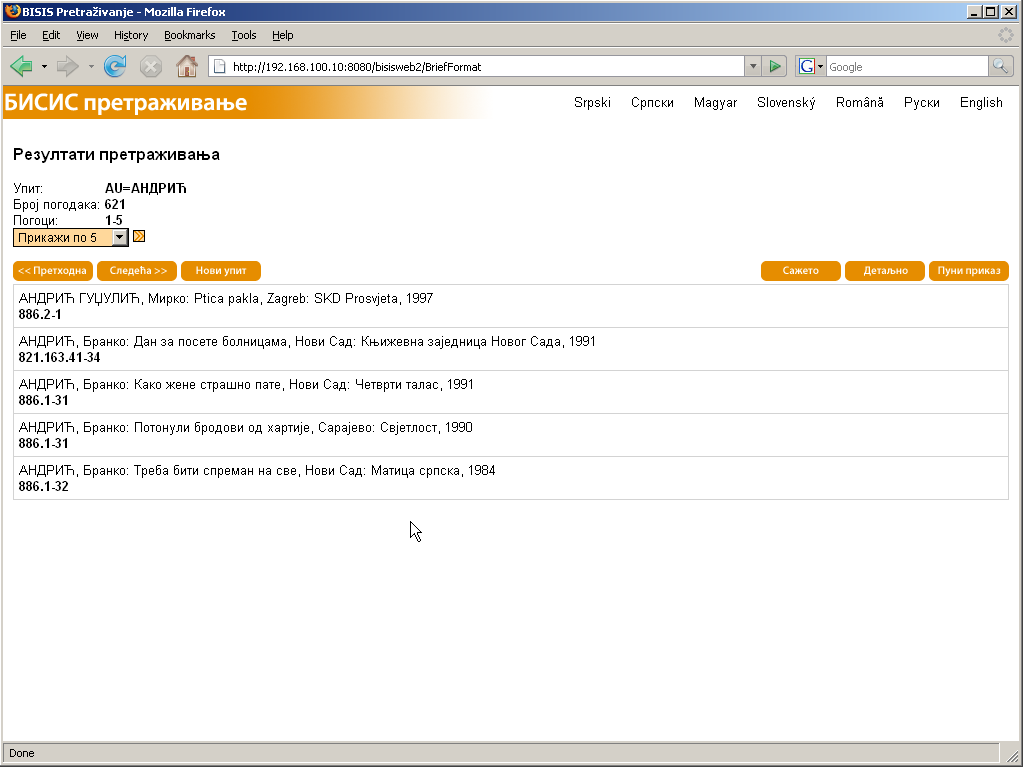1023x767 pixels.
Task: Open the Google search engine selector
Action: point(811,67)
